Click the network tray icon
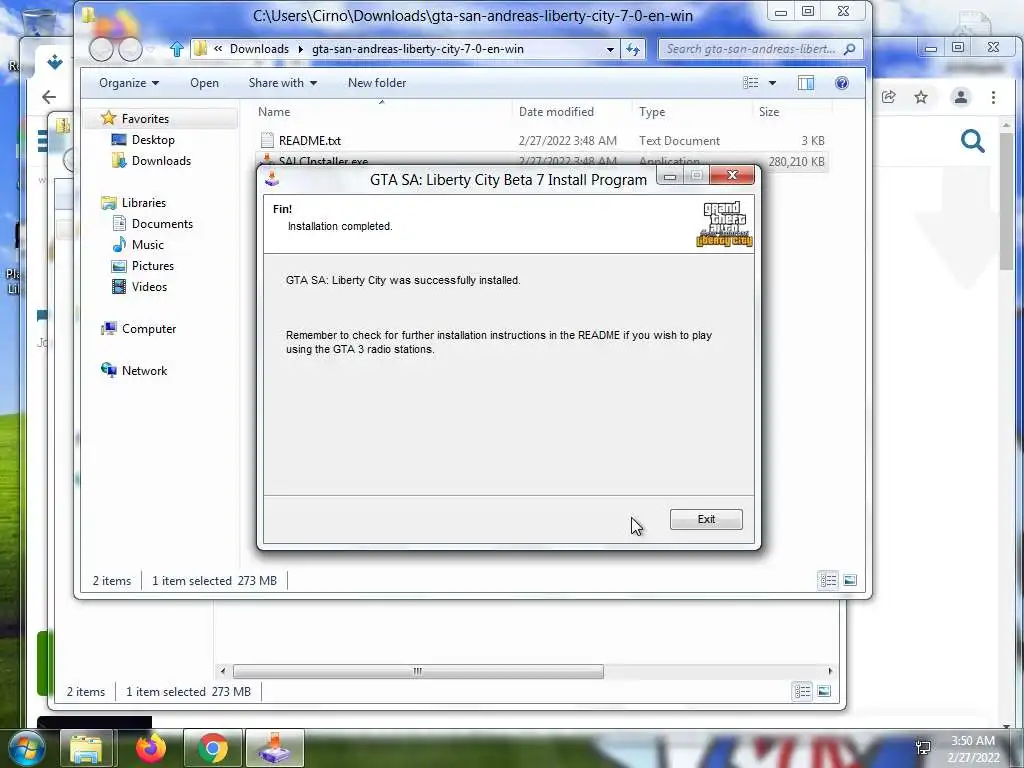This screenshot has height=768, width=1024. coord(923,747)
